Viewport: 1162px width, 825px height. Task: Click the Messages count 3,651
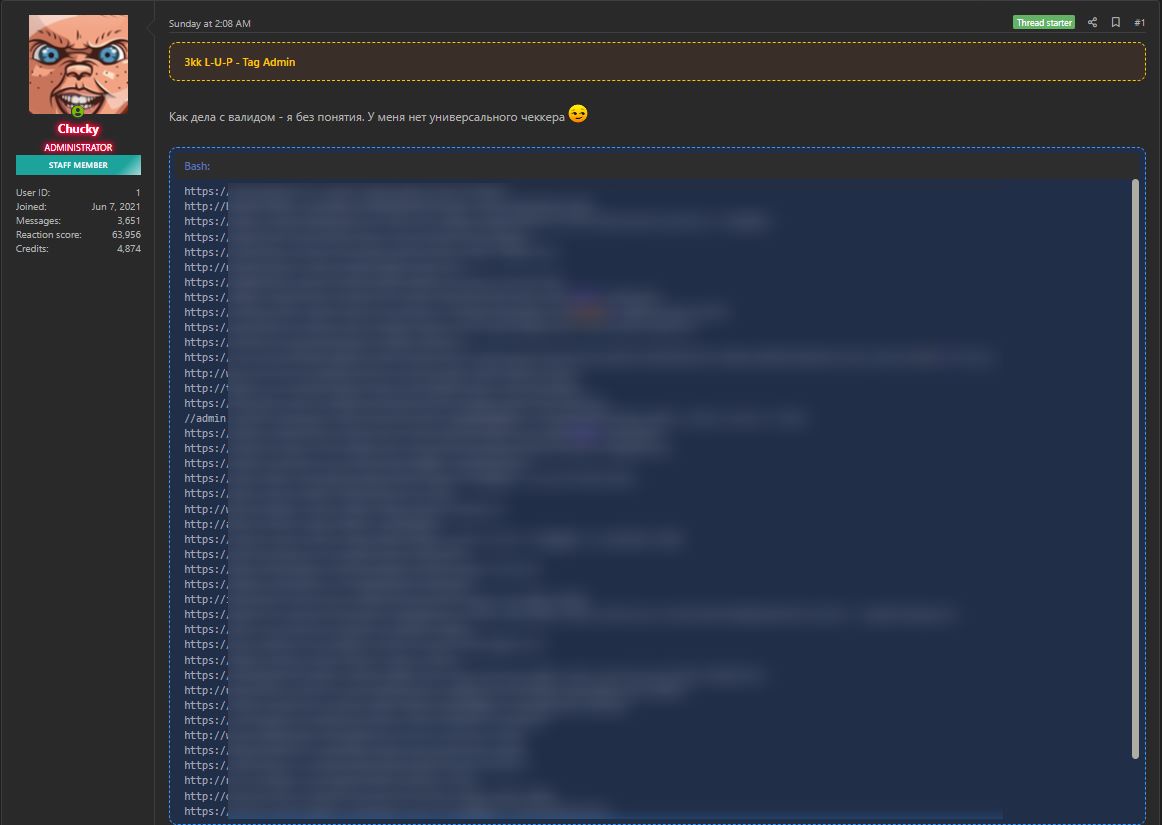tap(131, 220)
